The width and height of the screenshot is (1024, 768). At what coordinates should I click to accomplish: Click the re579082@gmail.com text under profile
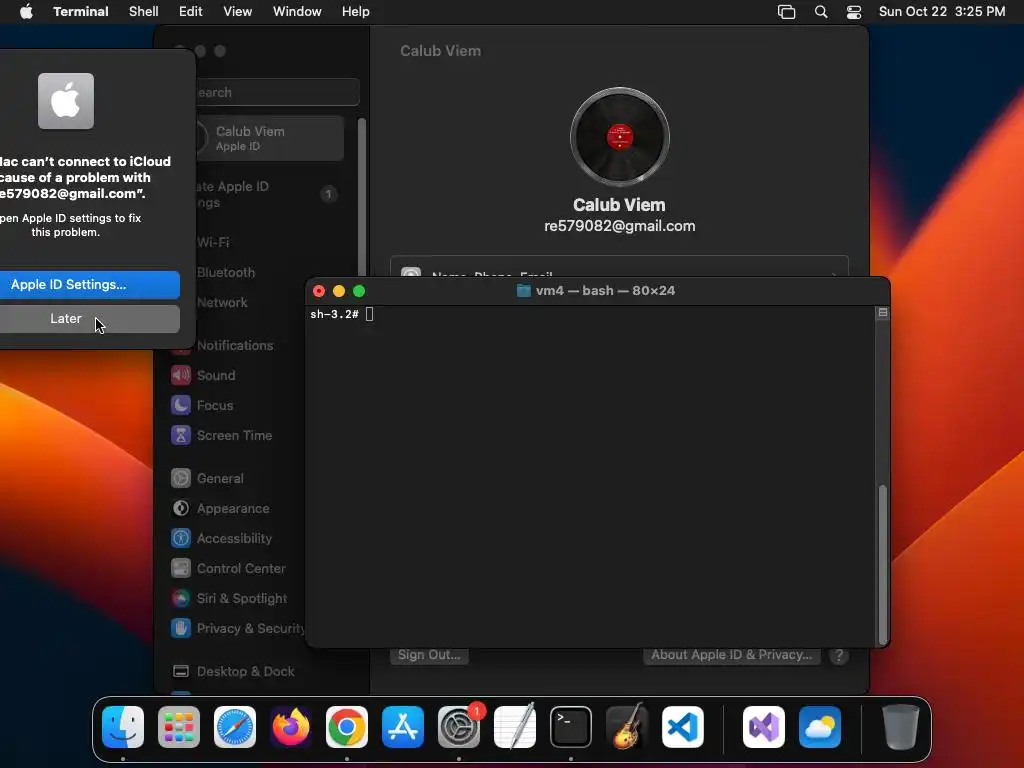pyautogui.click(x=619, y=226)
